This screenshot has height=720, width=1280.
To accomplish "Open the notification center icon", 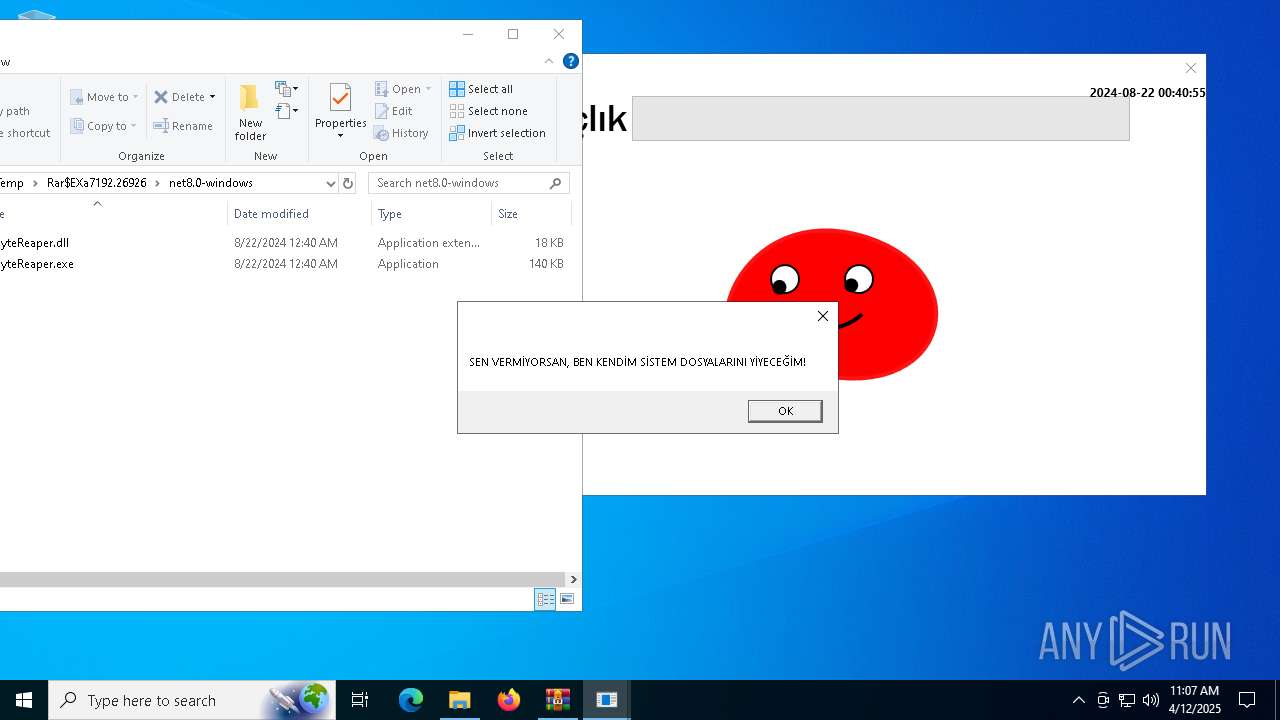I will [1247, 700].
